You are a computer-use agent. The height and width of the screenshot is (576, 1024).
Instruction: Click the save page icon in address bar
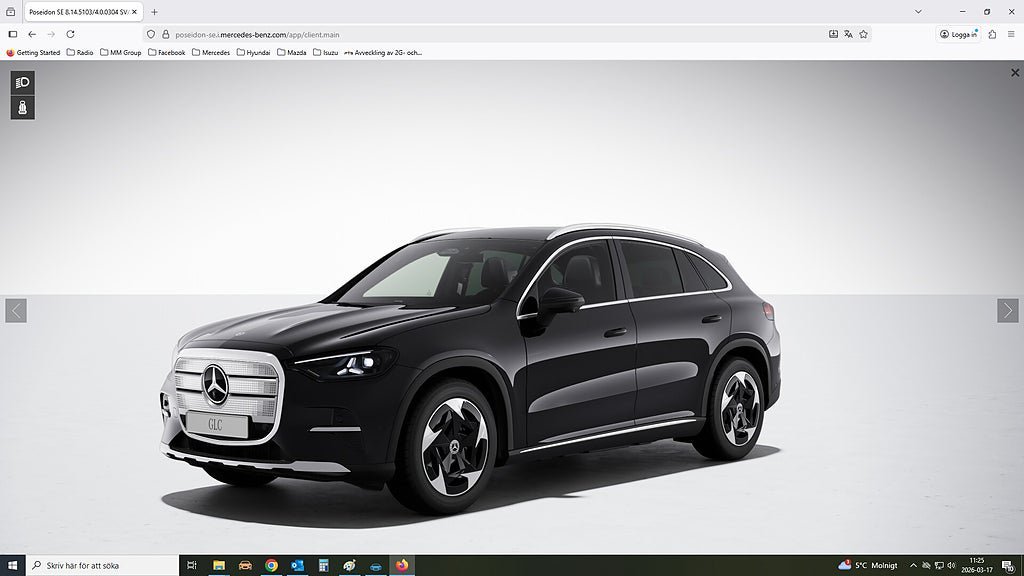click(832, 34)
